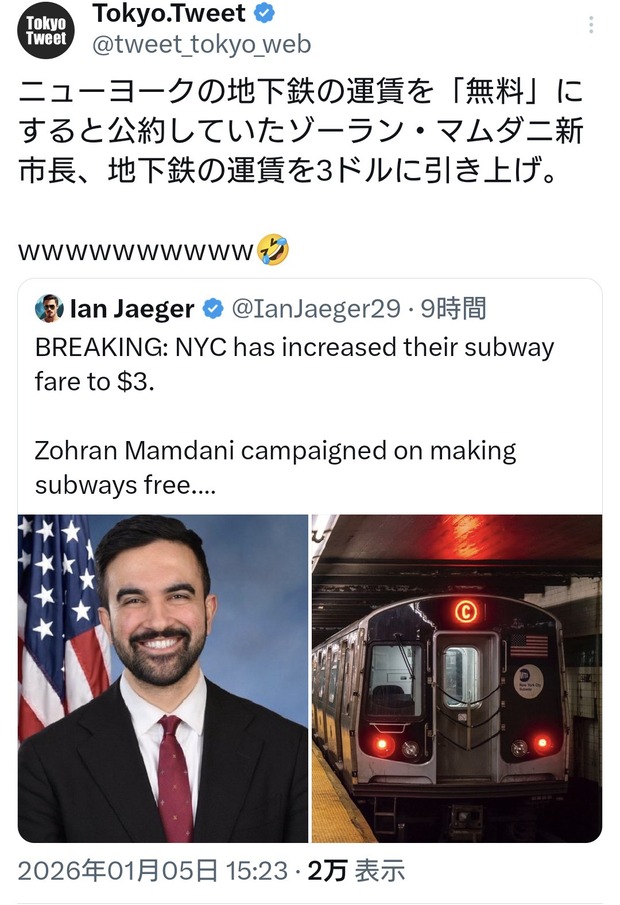Visit the @tweet_tokyo_web handle

(x=201, y=44)
